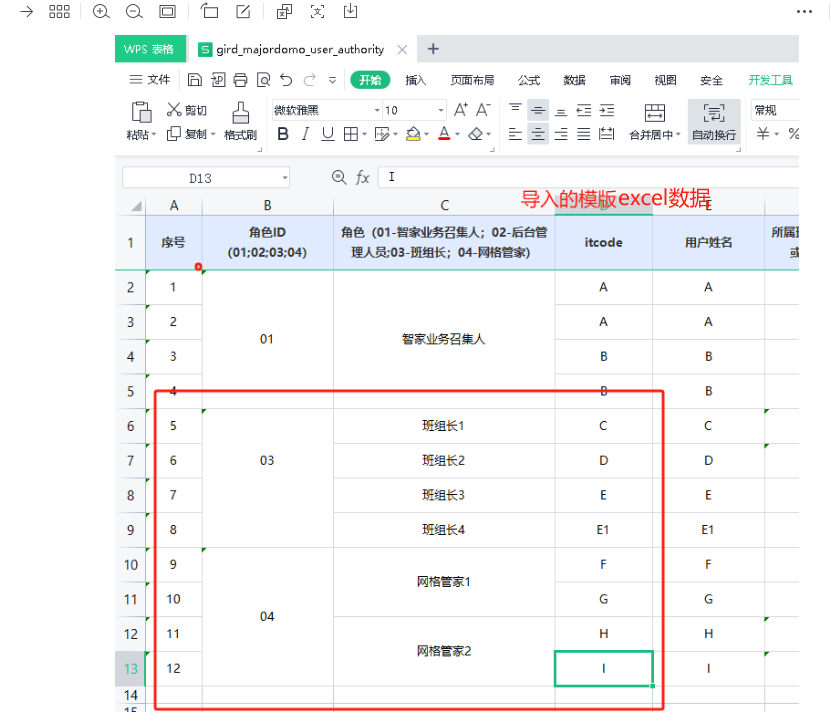This screenshot has width=831, height=712.
Task: Open the font name dropdown (微软雅黑)
Action: click(377, 110)
